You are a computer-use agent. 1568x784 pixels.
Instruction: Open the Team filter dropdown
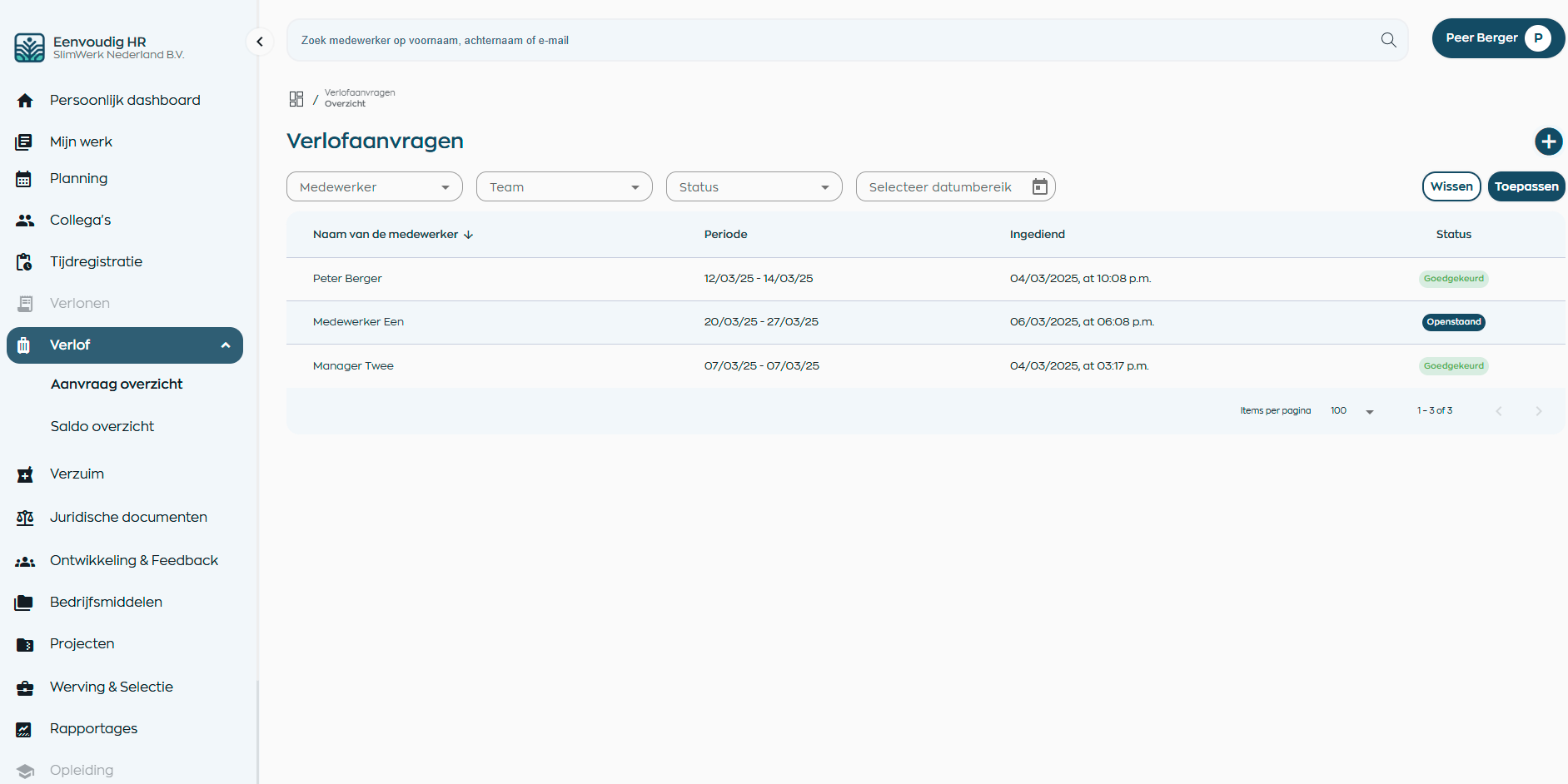(x=564, y=187)
